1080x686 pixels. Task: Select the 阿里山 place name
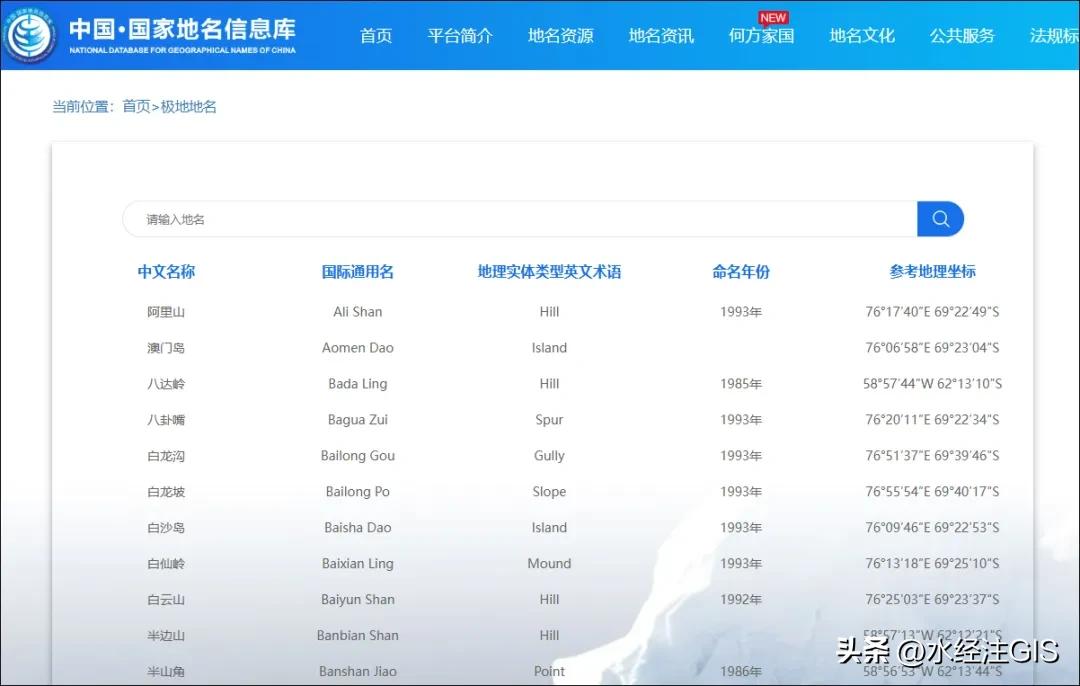166,312
